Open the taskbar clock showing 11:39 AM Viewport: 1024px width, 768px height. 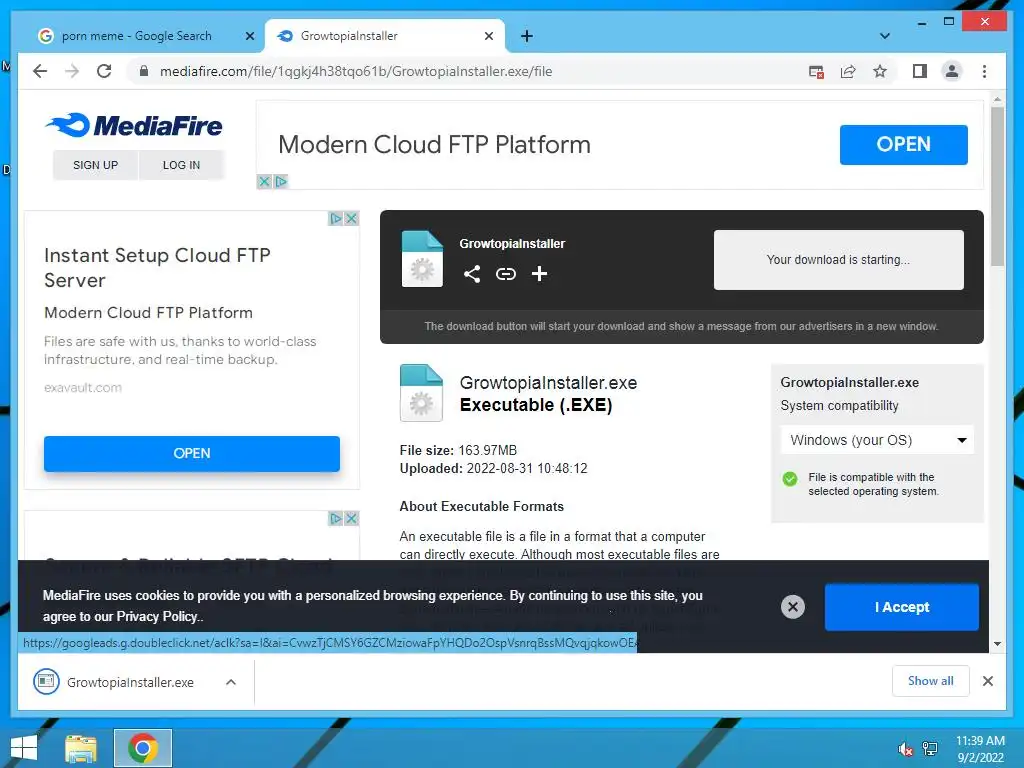coord(980,749)
